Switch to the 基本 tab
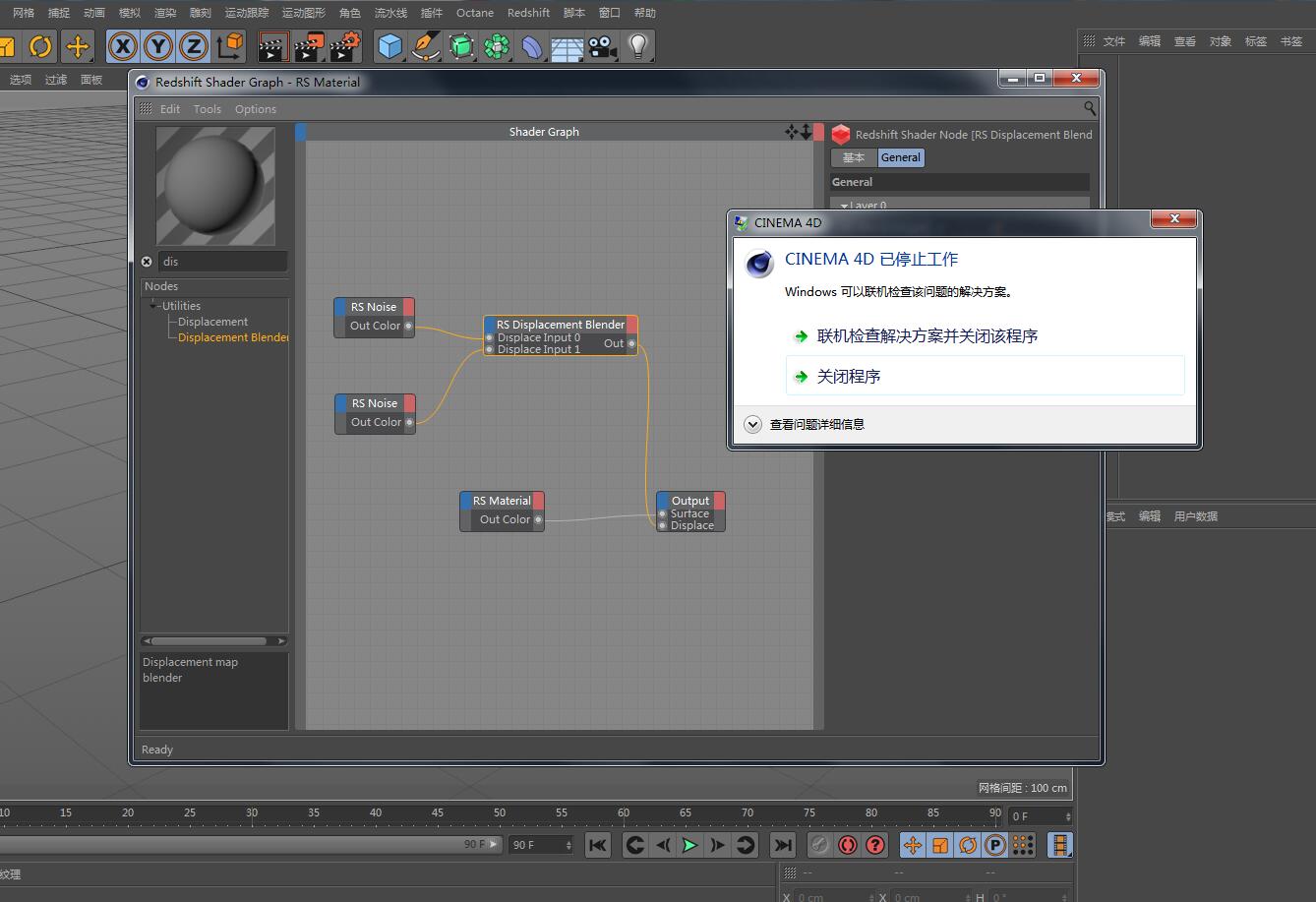 pos(854,157)
